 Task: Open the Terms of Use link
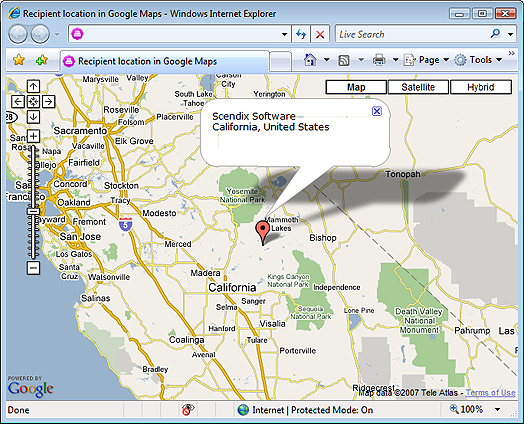click(491, 393)
